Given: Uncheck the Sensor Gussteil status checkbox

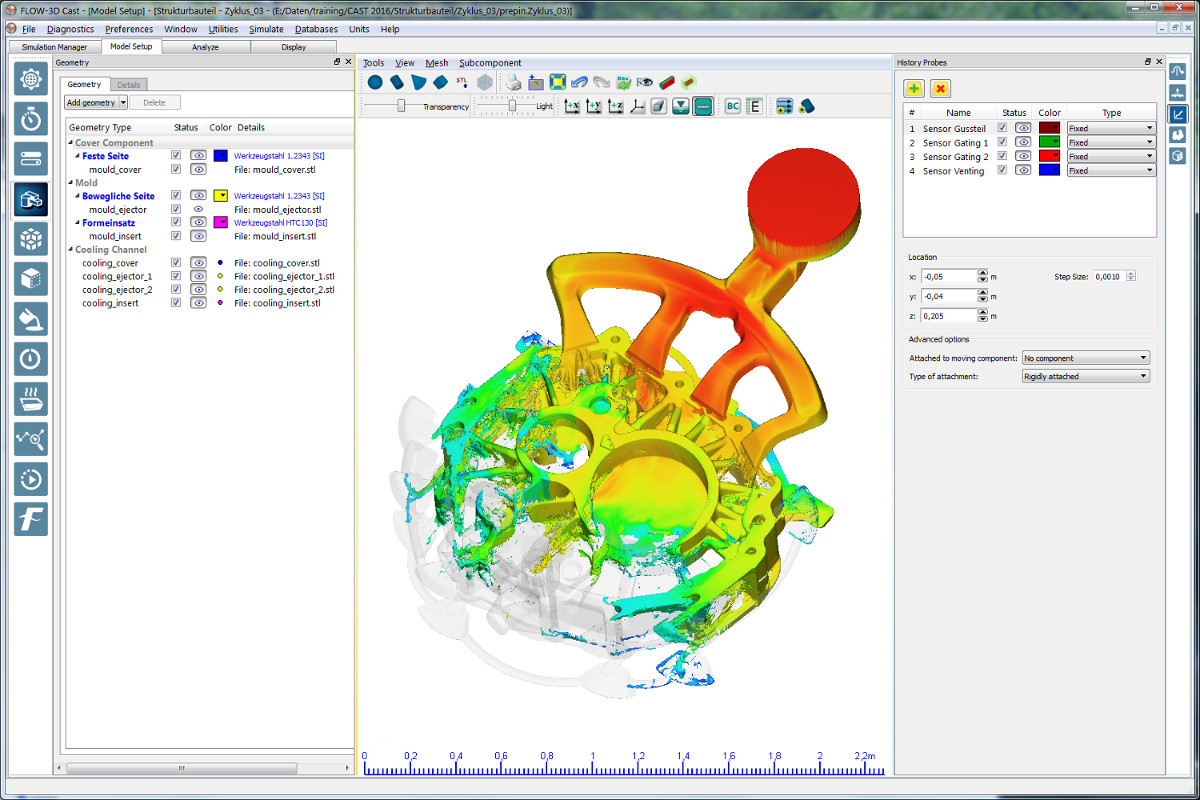Looking at the screenshot, I should pyautogui.click(x=1002, y=128).
